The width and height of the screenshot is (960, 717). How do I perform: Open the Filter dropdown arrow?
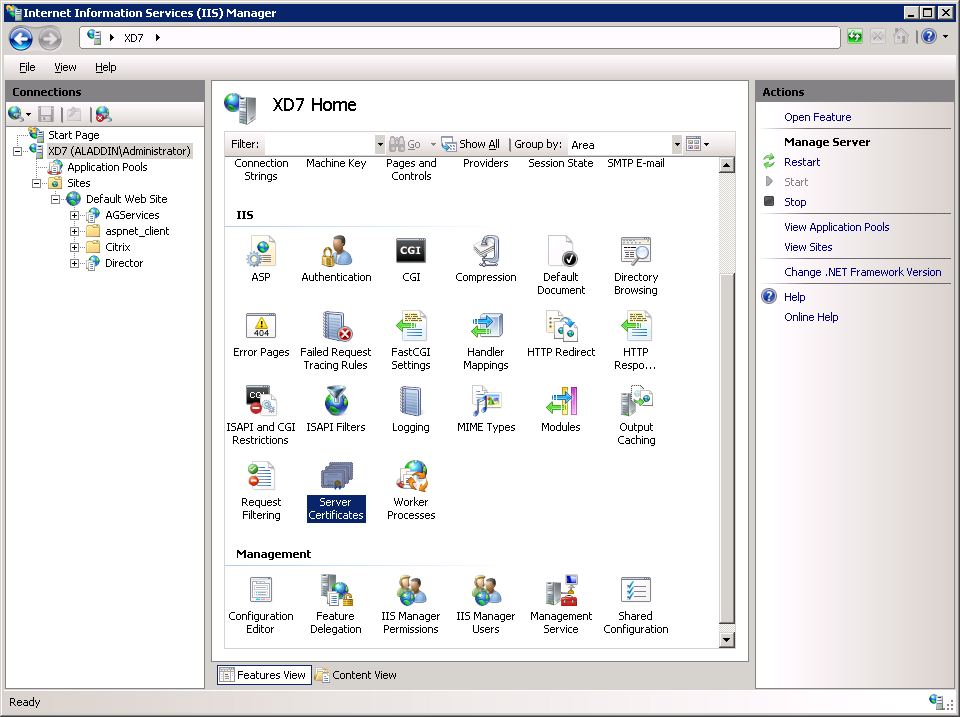(x=380, y=145)
